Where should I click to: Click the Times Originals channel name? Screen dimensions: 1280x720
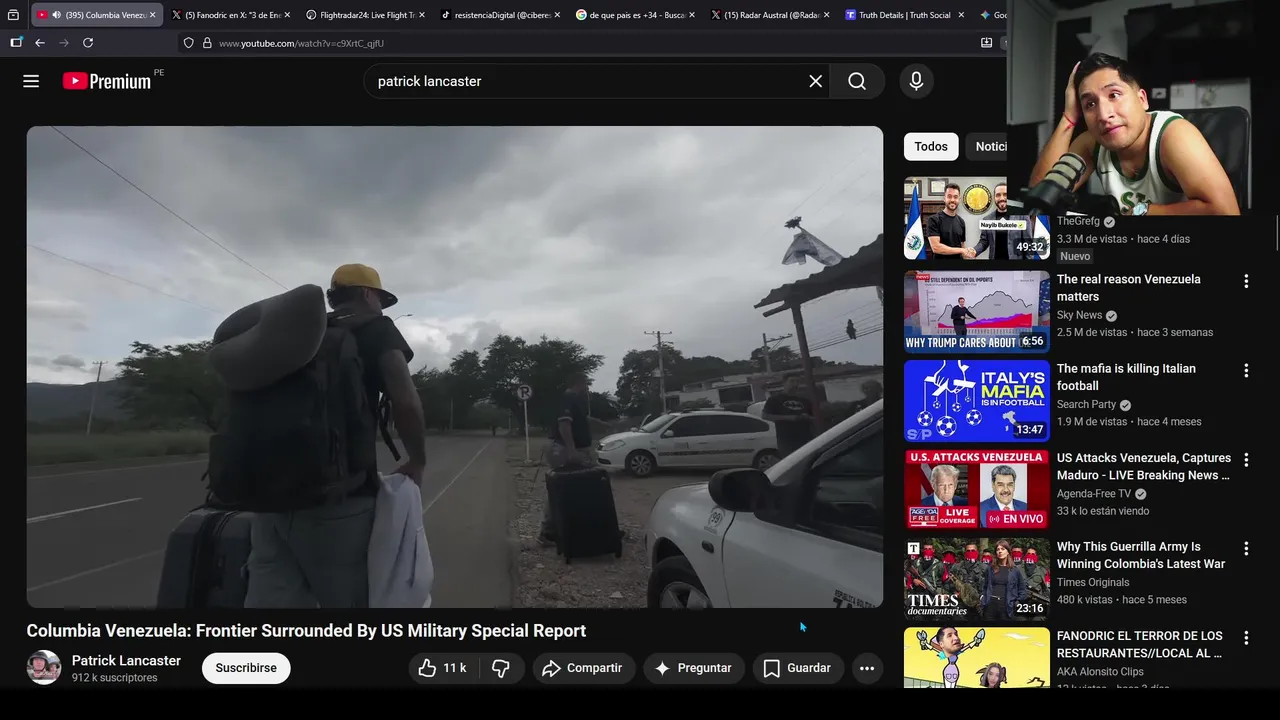(x=1093, y=582)
